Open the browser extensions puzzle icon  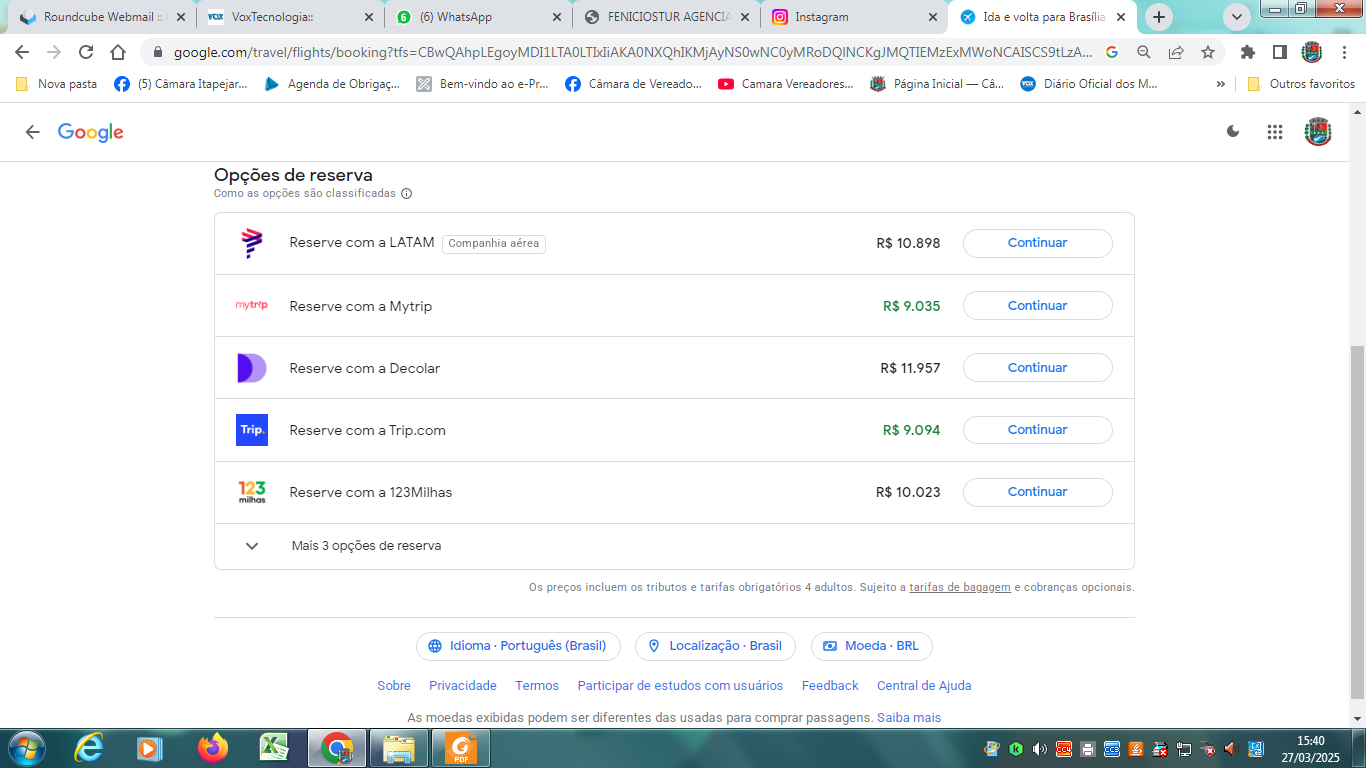(x=1247, y=53)
